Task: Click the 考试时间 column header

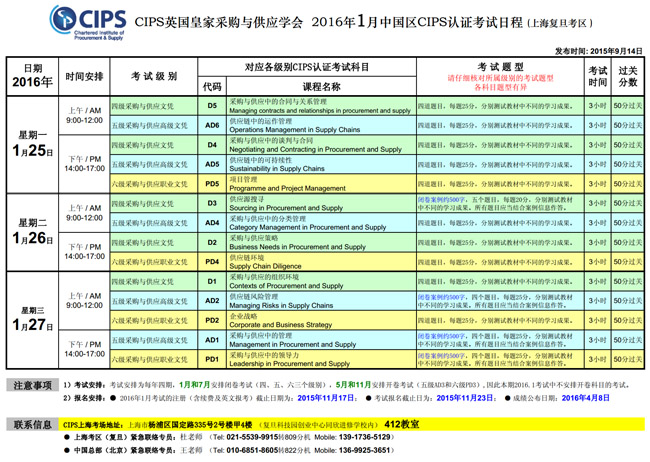Action: 597,76
